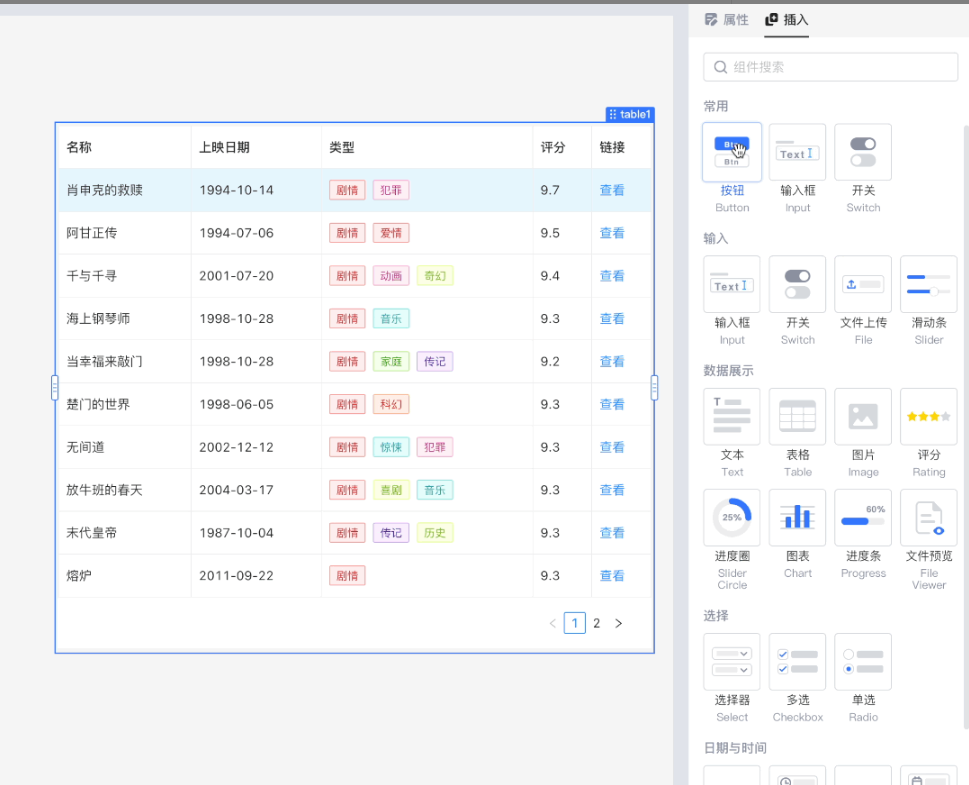Pick the Switch component in 输入 section
969x785 pixels.
(797, 284)
